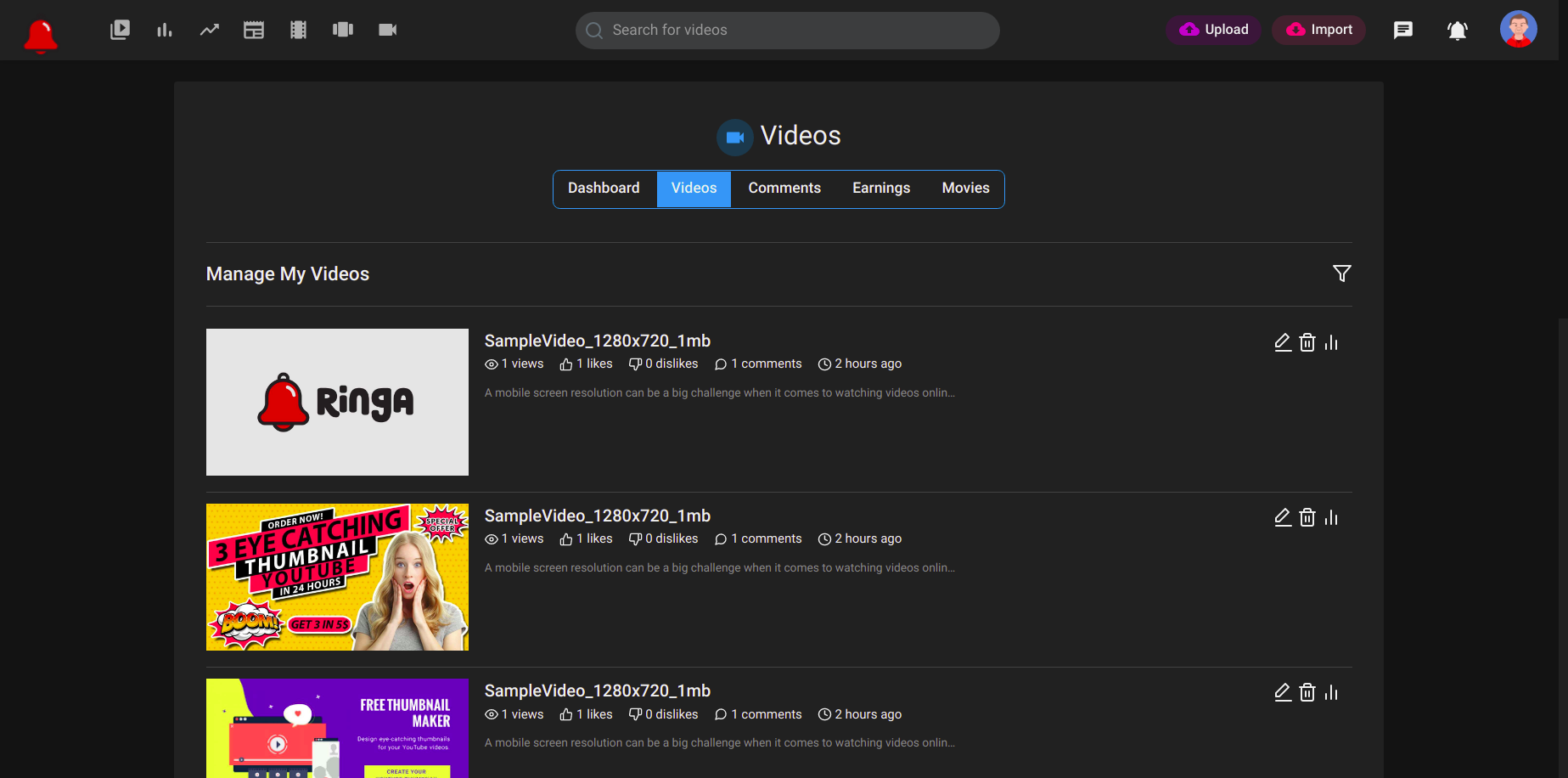Open the 3 Eye Catching Thumbnail image
Image resolution: width=1568 pixels, height=778 pixels.
pyautogui.click(x=337, y=577)
